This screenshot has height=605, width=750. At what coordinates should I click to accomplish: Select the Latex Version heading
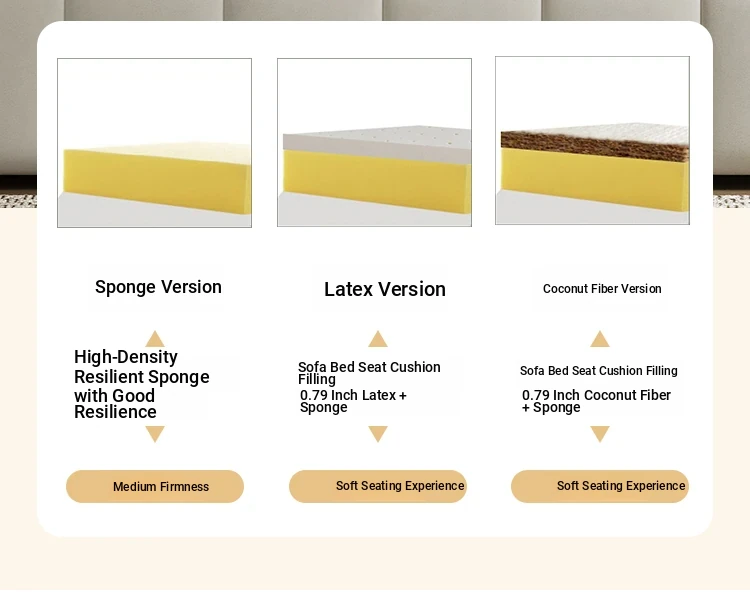385,289
